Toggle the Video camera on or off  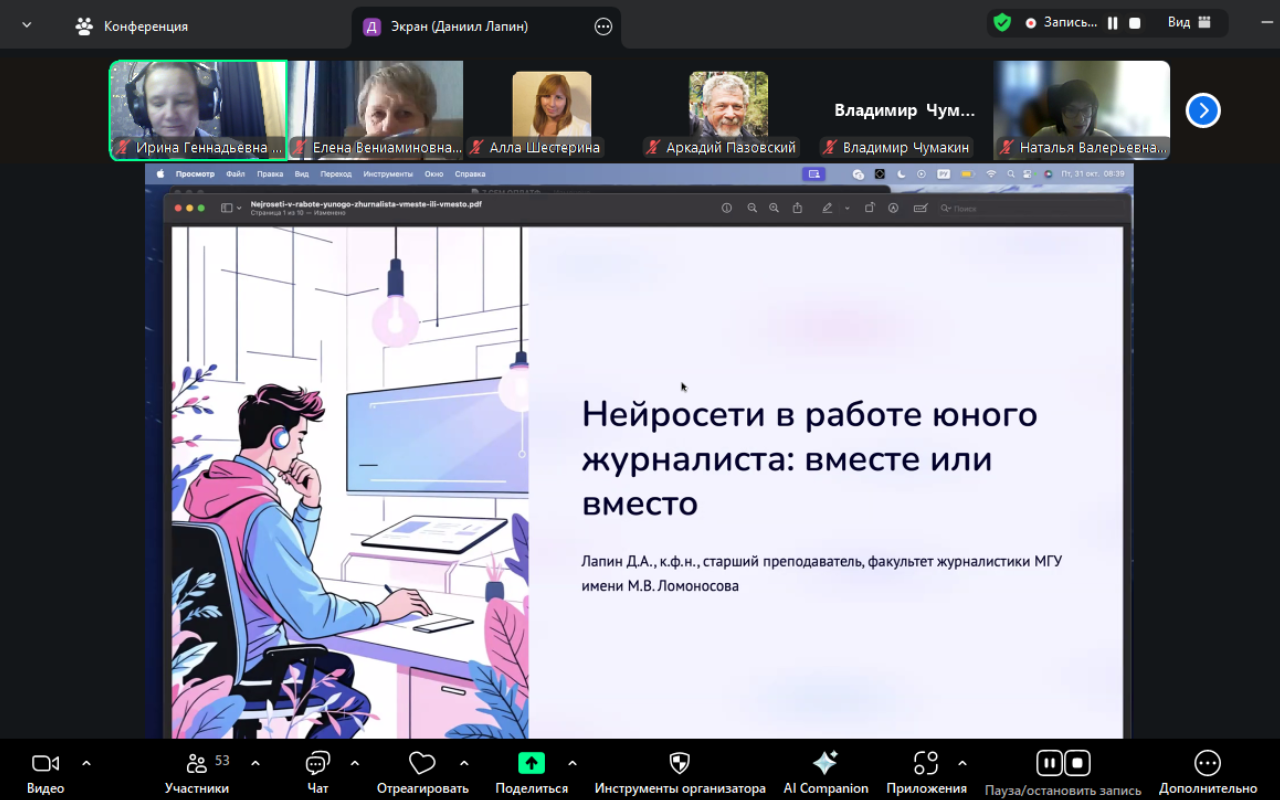point(45,764)
